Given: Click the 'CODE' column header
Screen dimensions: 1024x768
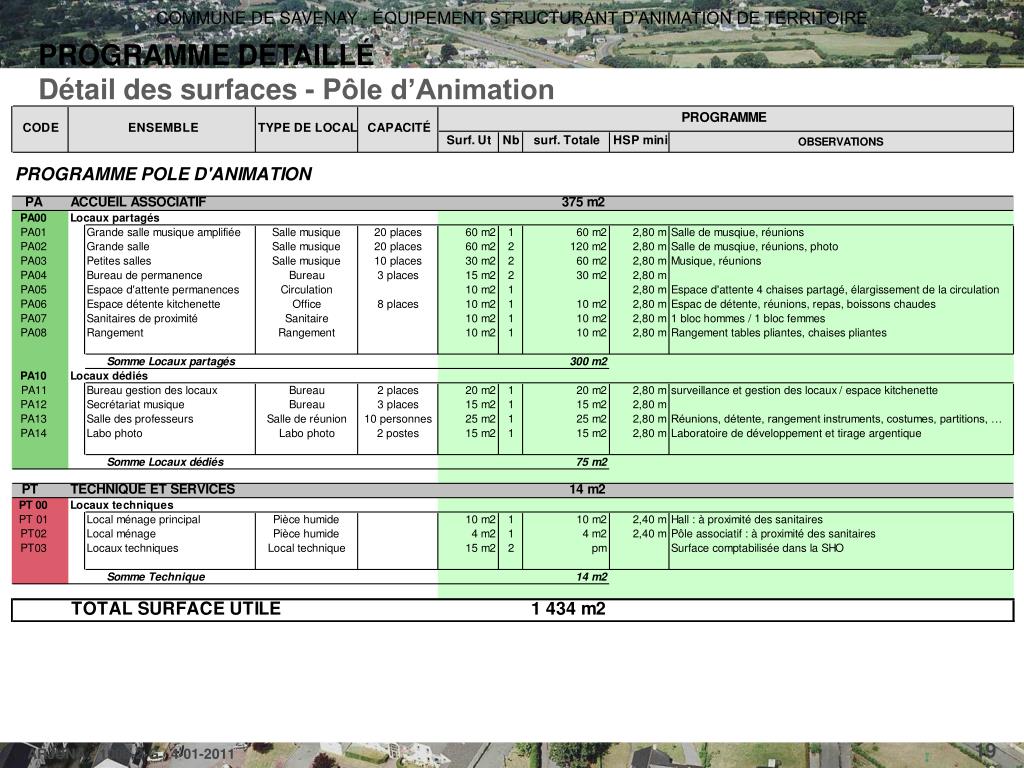Looking at the screenshot, I should click(40, 128).
